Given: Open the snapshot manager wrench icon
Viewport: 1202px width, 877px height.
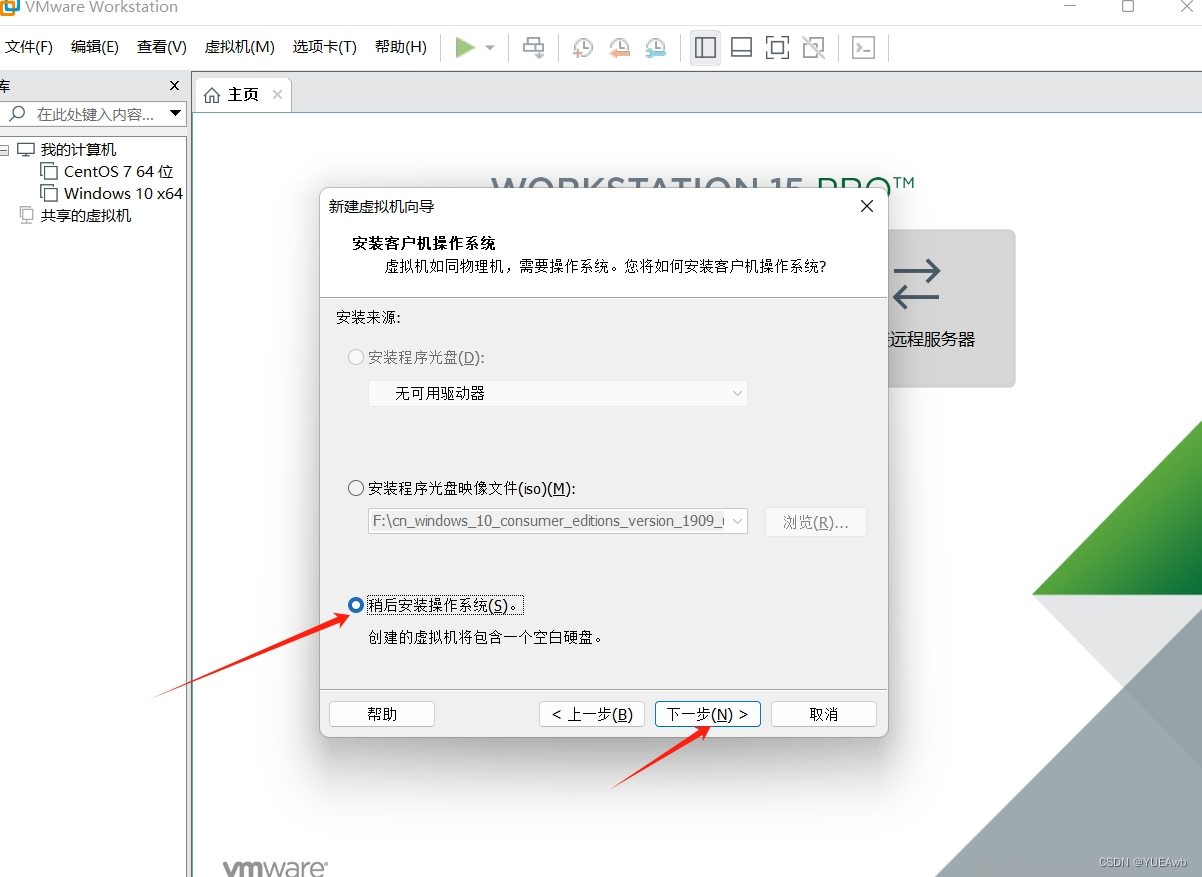Looking at the screenshot, I should point(656,47).
